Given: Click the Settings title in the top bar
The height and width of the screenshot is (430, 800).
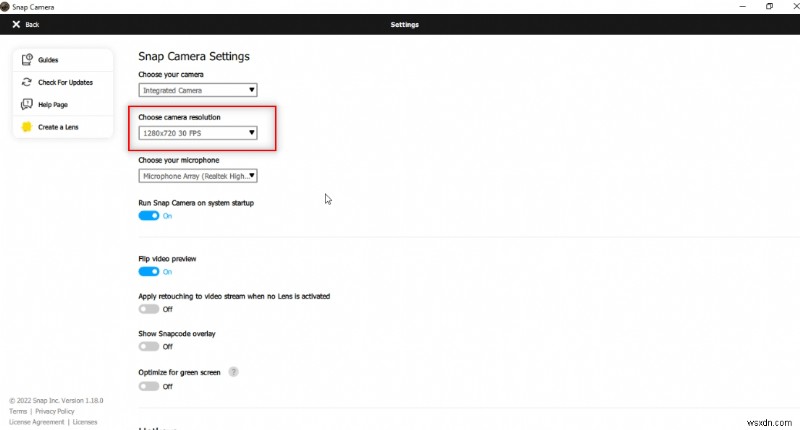Looking at the screenshot, I should coord(405,24).
